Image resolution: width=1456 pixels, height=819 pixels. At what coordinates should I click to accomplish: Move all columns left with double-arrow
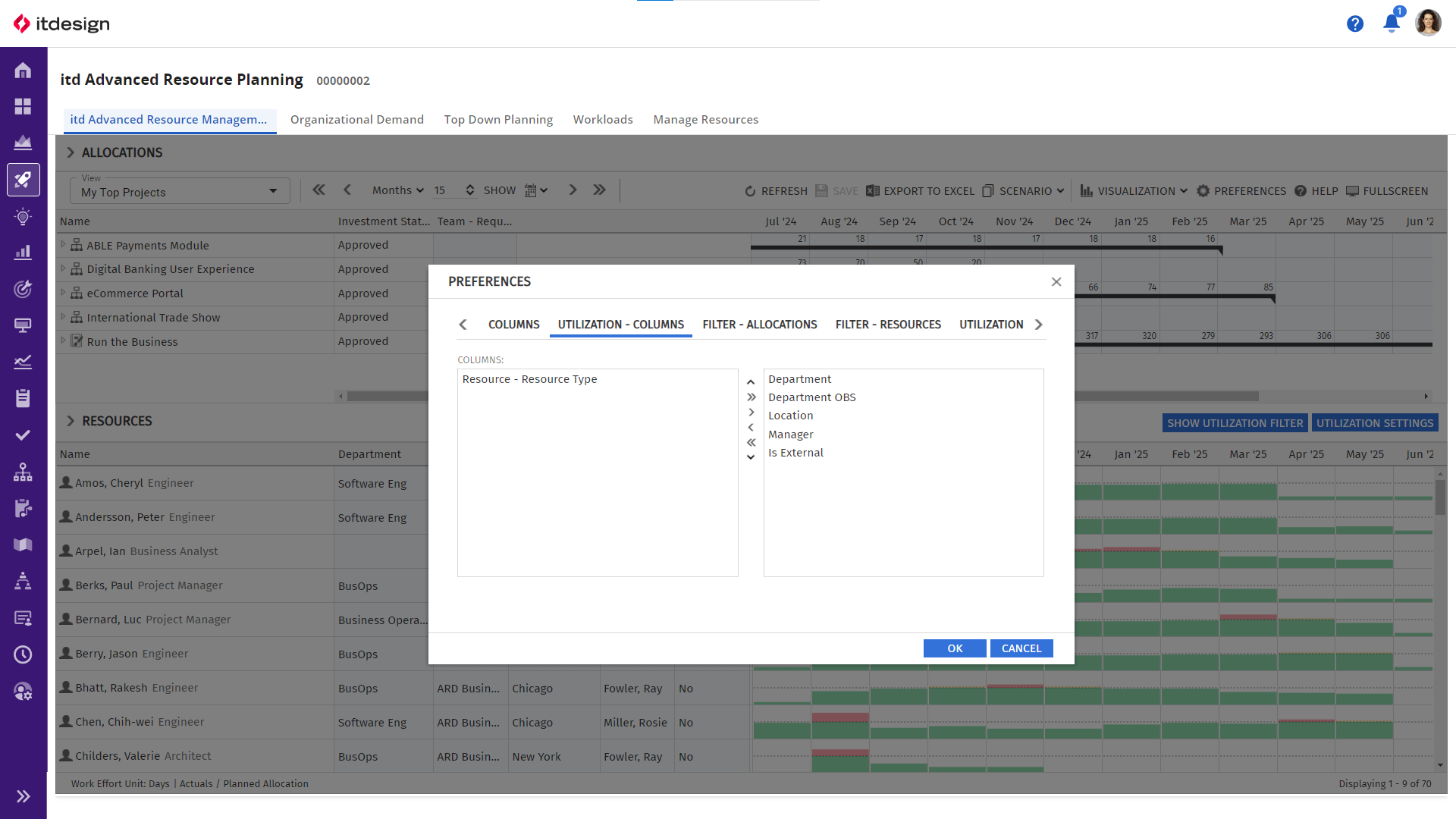coord(751,443)
